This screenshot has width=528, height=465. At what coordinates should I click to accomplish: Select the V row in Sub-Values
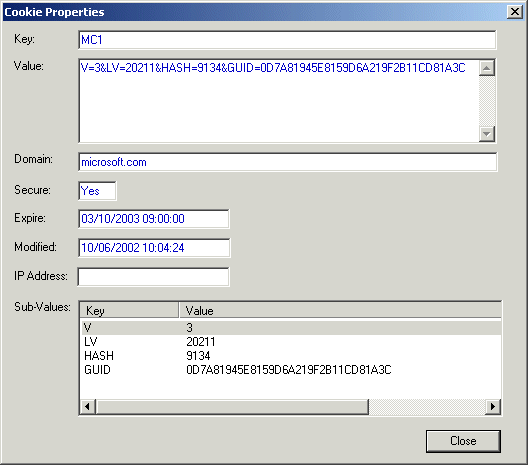pyautogui.click(x=291, y=328)
